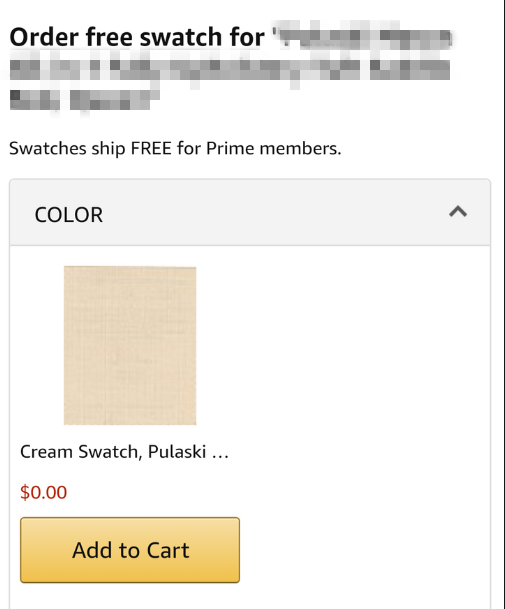Open the Cream Swatch, Pulaski product title

(x=124, y=452)
